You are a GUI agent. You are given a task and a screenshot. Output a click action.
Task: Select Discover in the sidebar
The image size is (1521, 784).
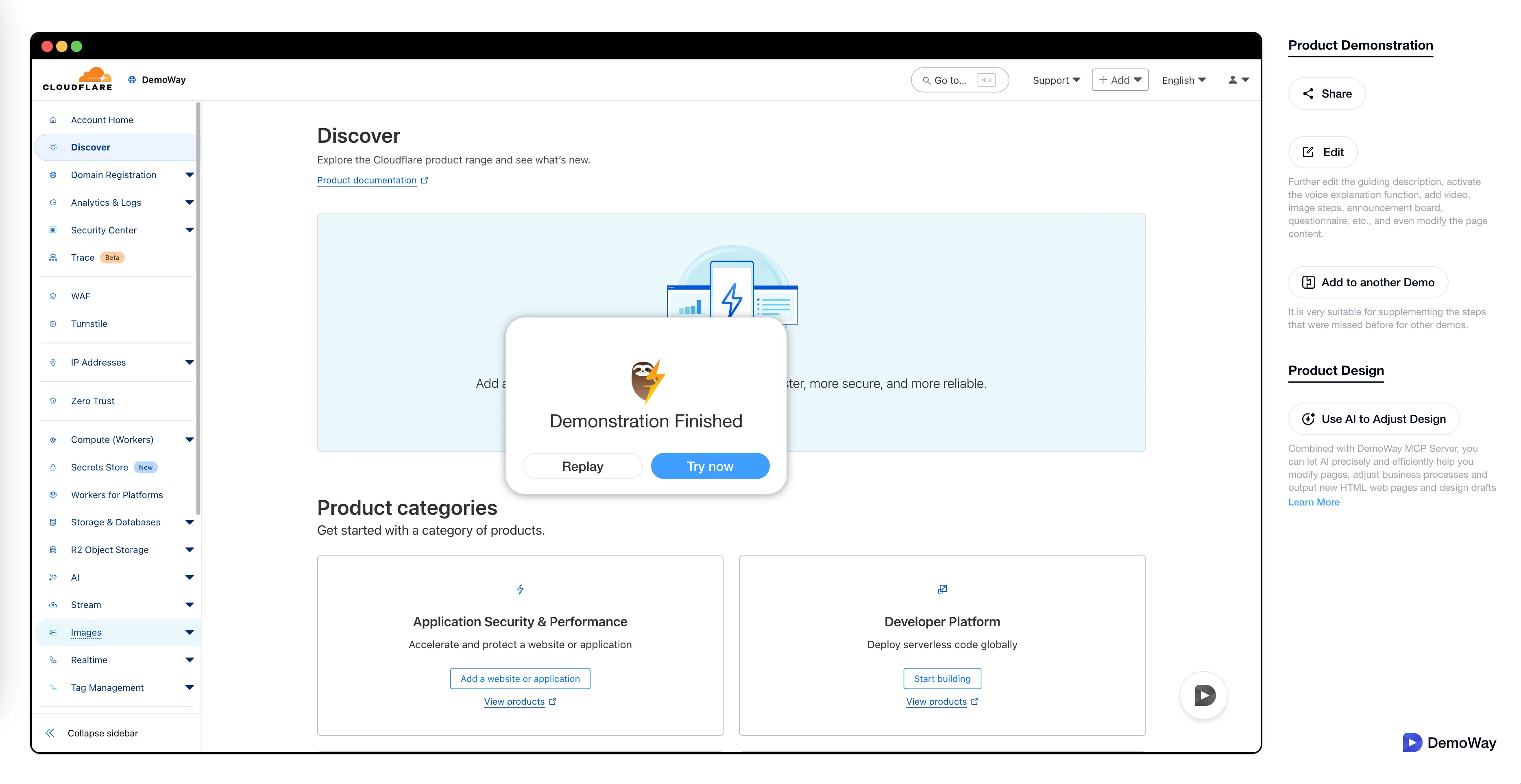point(117,148)
